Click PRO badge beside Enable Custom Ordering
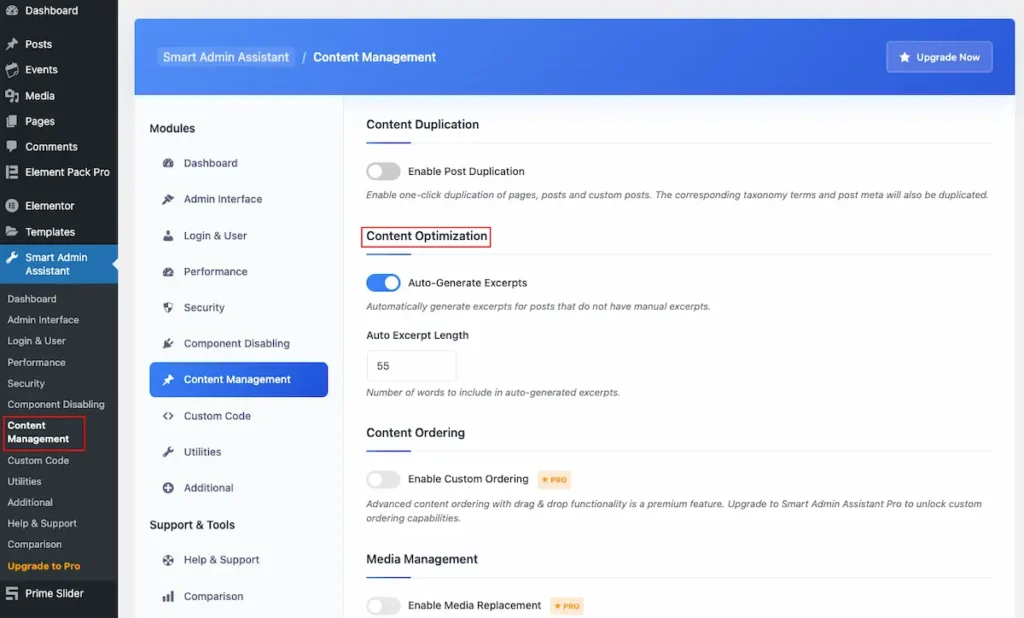1024x618 pixels. [554, 480]
